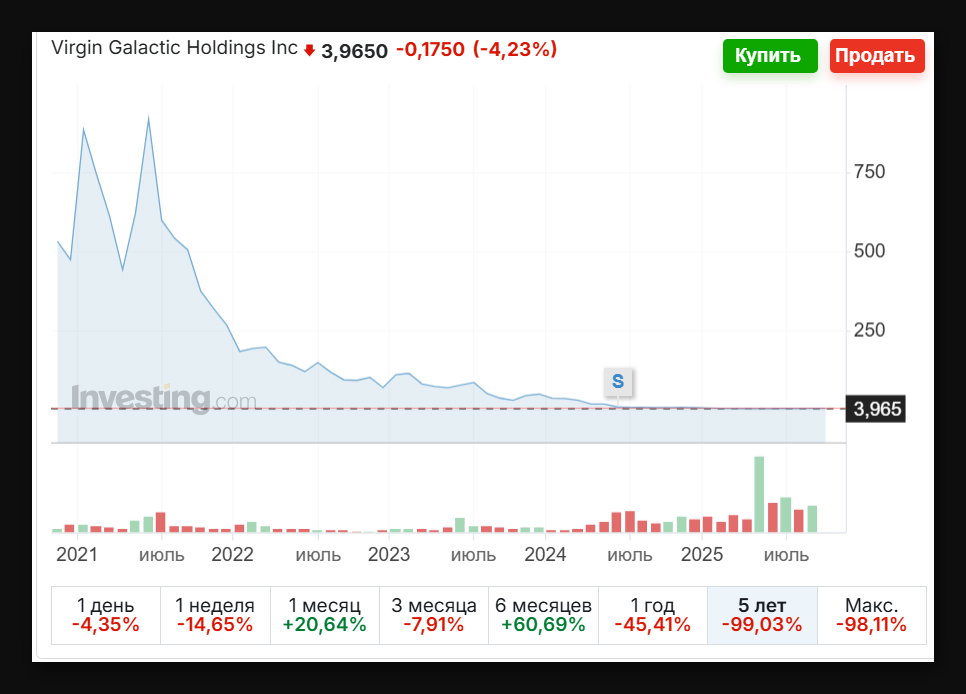Select the 1 год period tab
Screen dimensions: 966x694
pos(653,615)
